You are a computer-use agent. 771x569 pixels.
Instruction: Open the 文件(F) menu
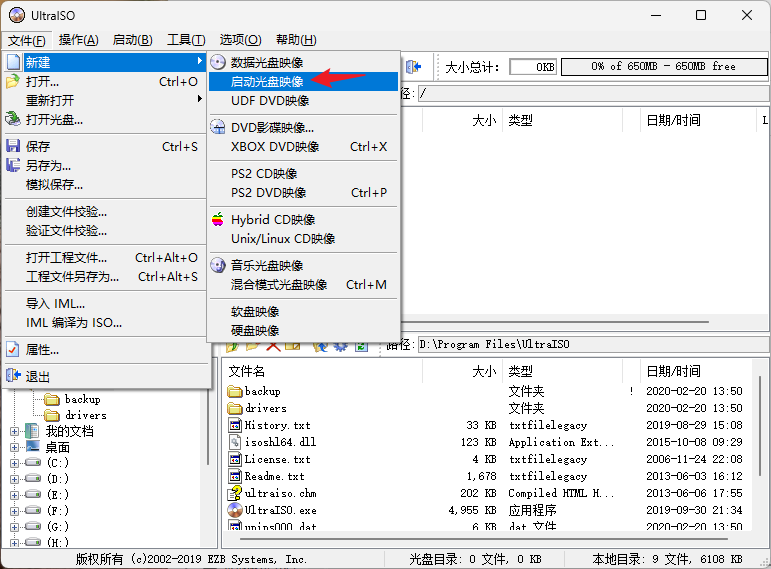pyautogui.click(x=27, y=40)
